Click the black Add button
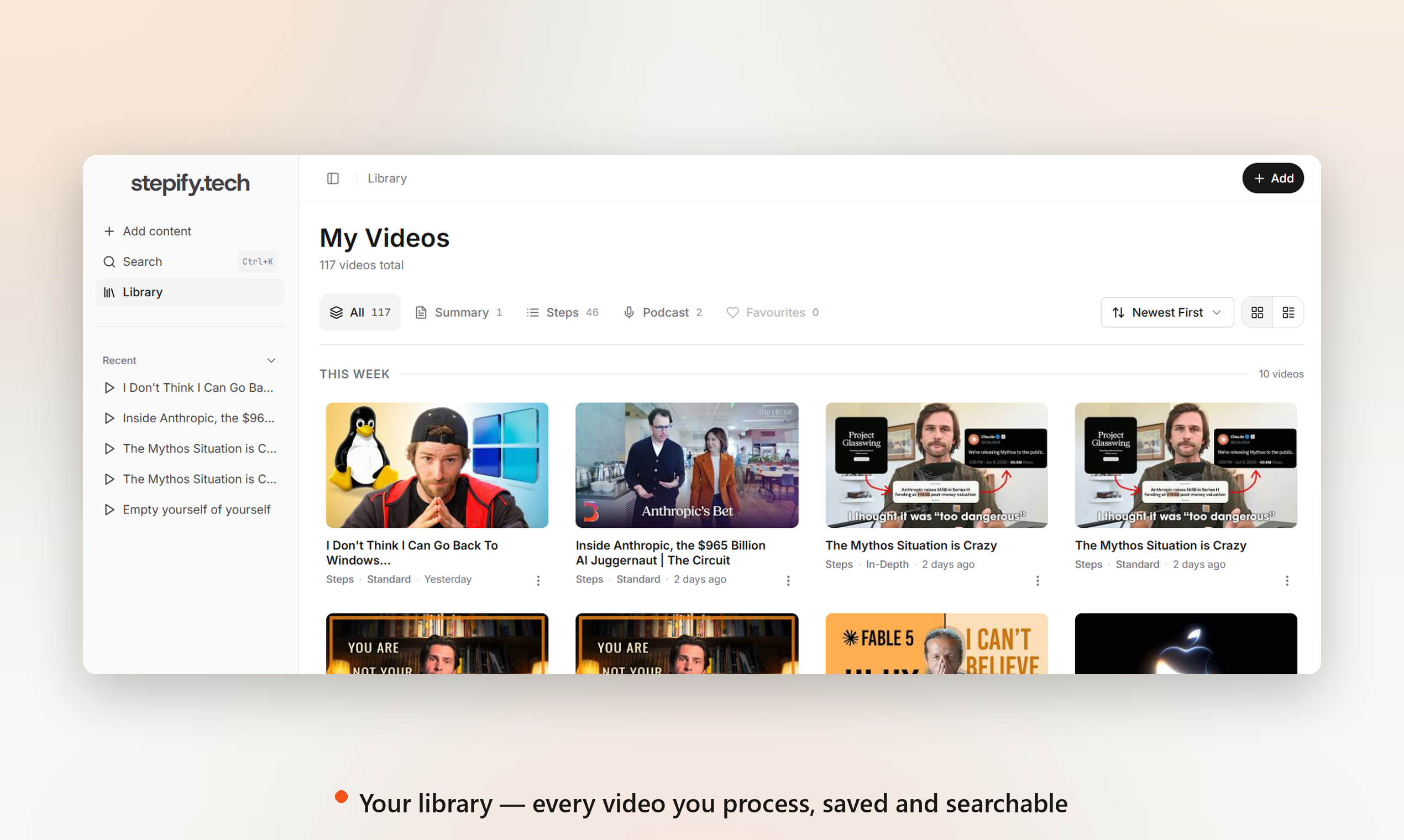Image resolution: width=1404 pixels, height=840 pixels. pyautogui.click(x=1272, y=179)
